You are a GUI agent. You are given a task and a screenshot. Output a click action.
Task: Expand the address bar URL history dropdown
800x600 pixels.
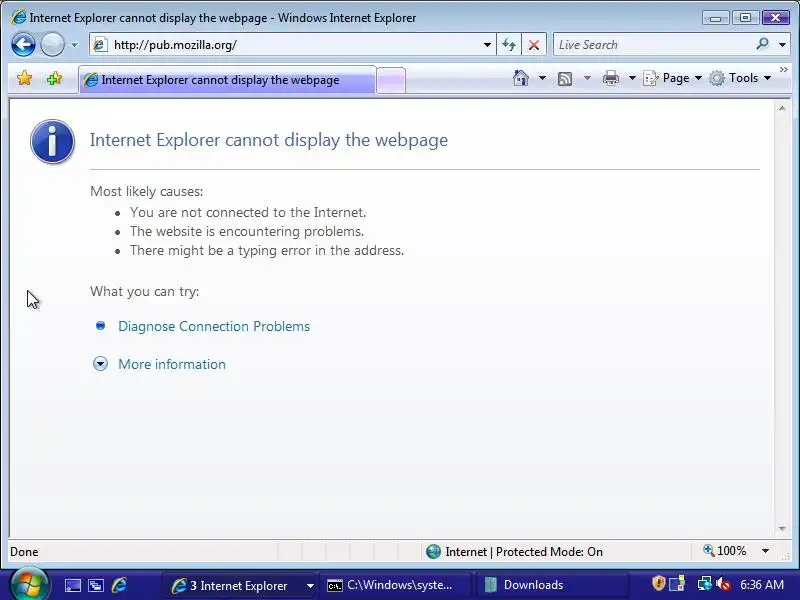487,45
